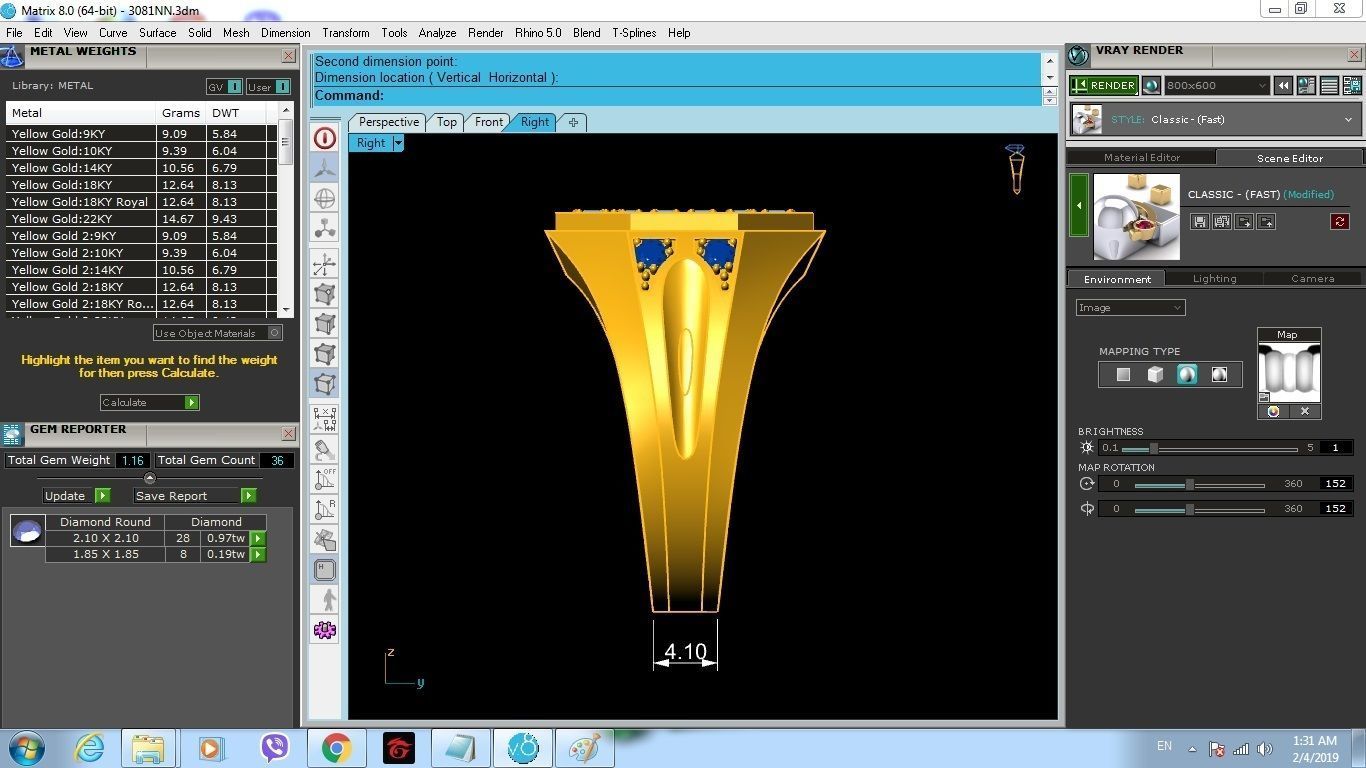Select the mirror ball mapping type
Screen dimensions: 1366x768
(x=1219, y=374)
